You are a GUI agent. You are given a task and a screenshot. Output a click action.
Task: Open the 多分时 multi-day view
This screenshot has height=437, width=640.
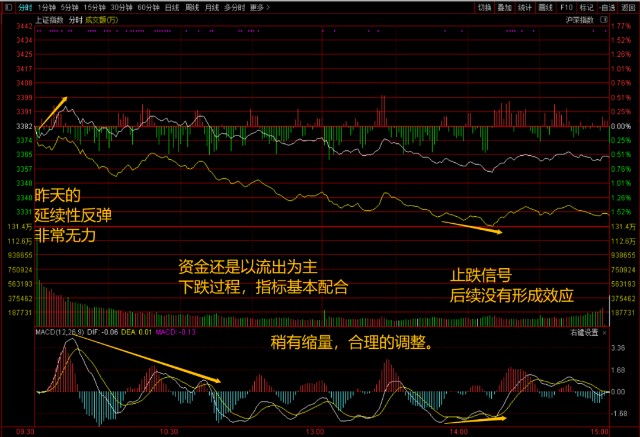(234, 7)
